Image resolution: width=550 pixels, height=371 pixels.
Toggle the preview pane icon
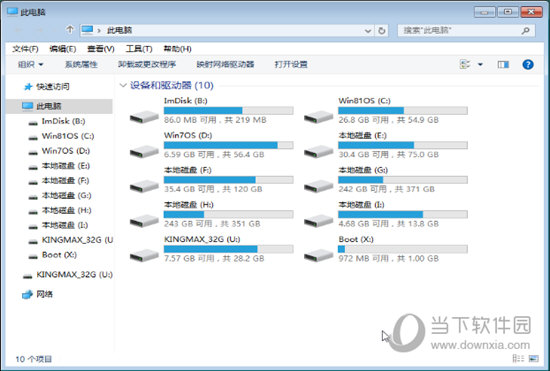[503, 65]
